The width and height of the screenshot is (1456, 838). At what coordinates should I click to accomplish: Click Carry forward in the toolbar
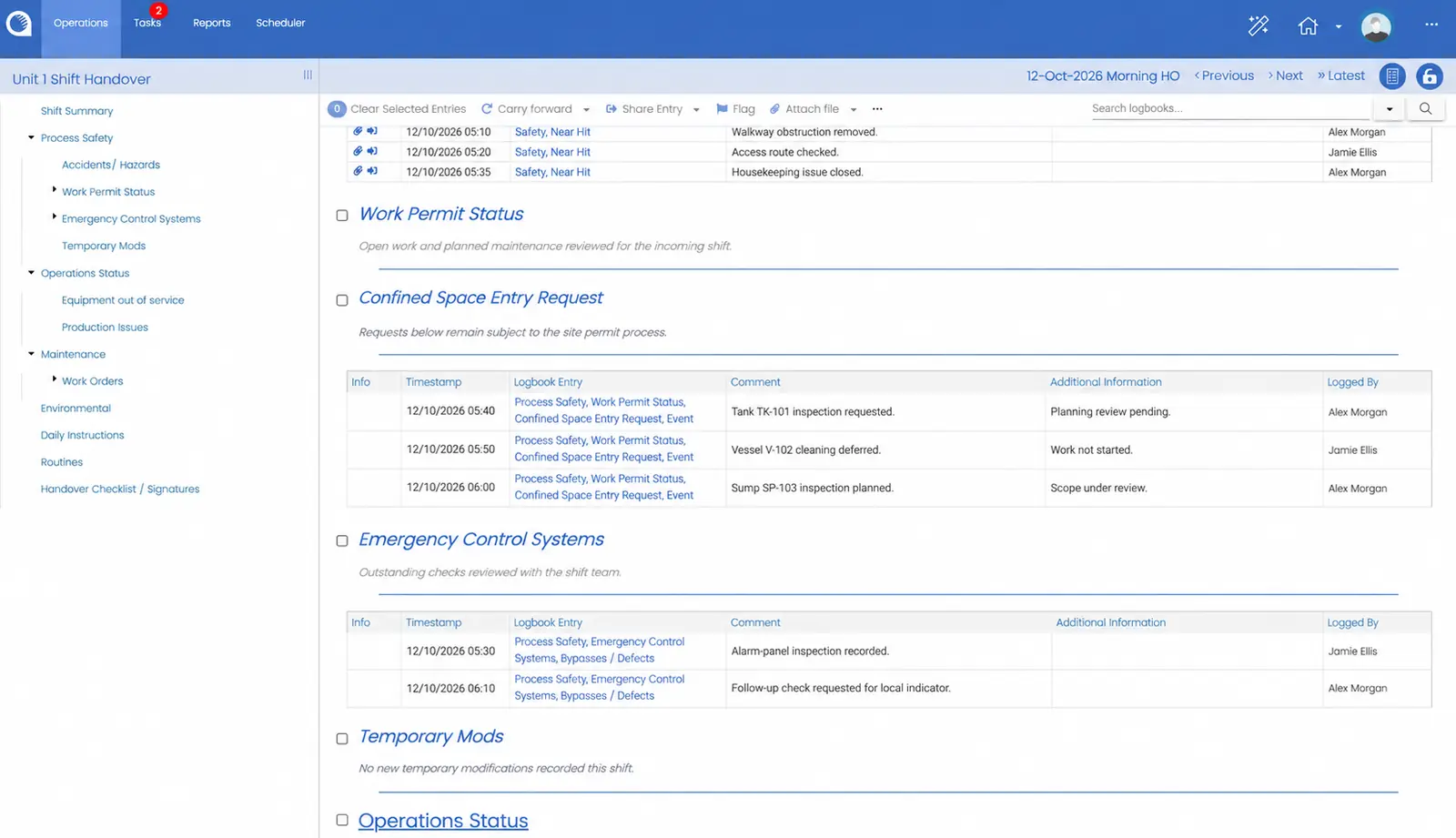pos(527,109)
